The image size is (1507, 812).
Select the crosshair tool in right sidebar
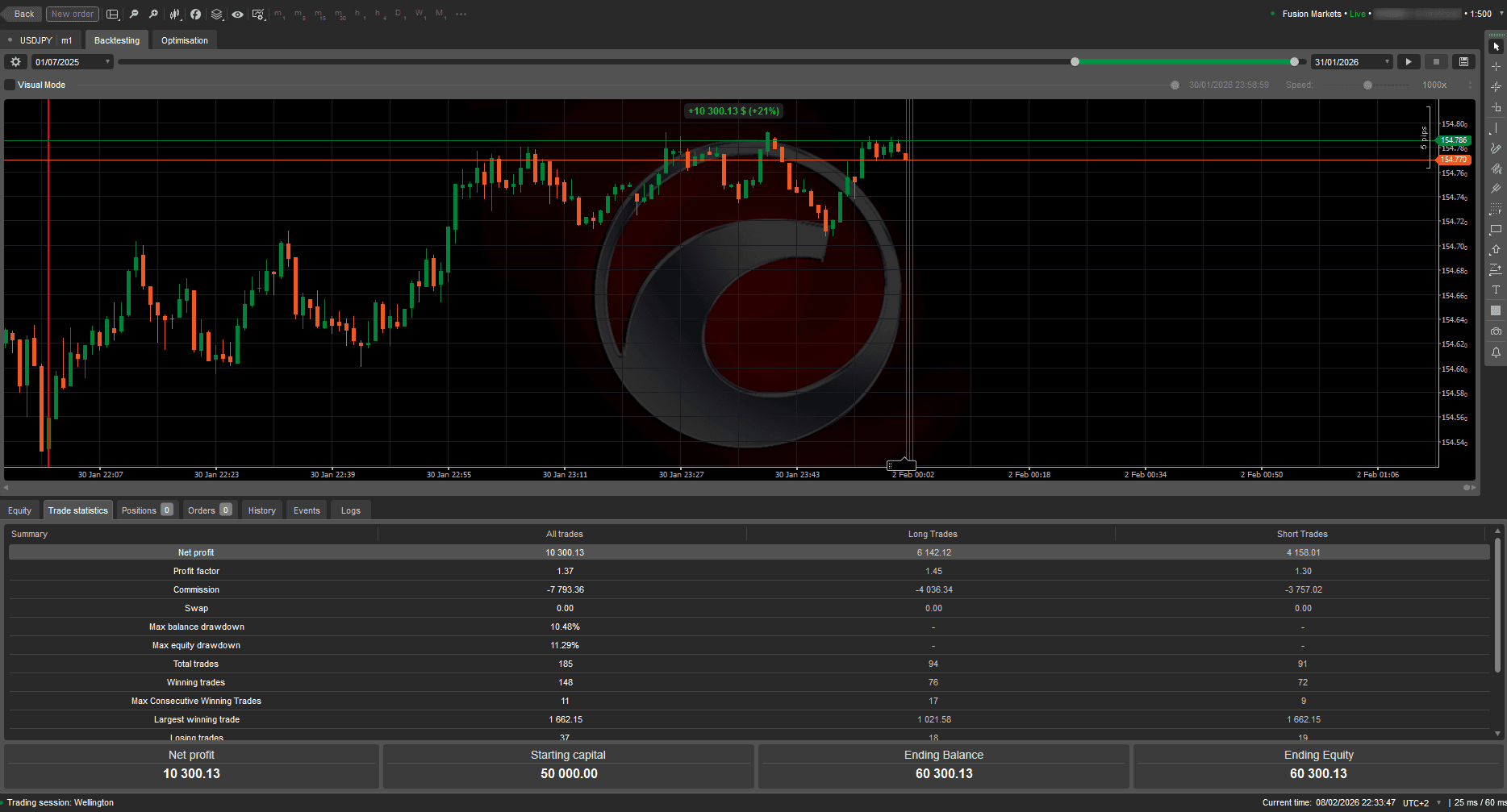[x=1496, y=66]
